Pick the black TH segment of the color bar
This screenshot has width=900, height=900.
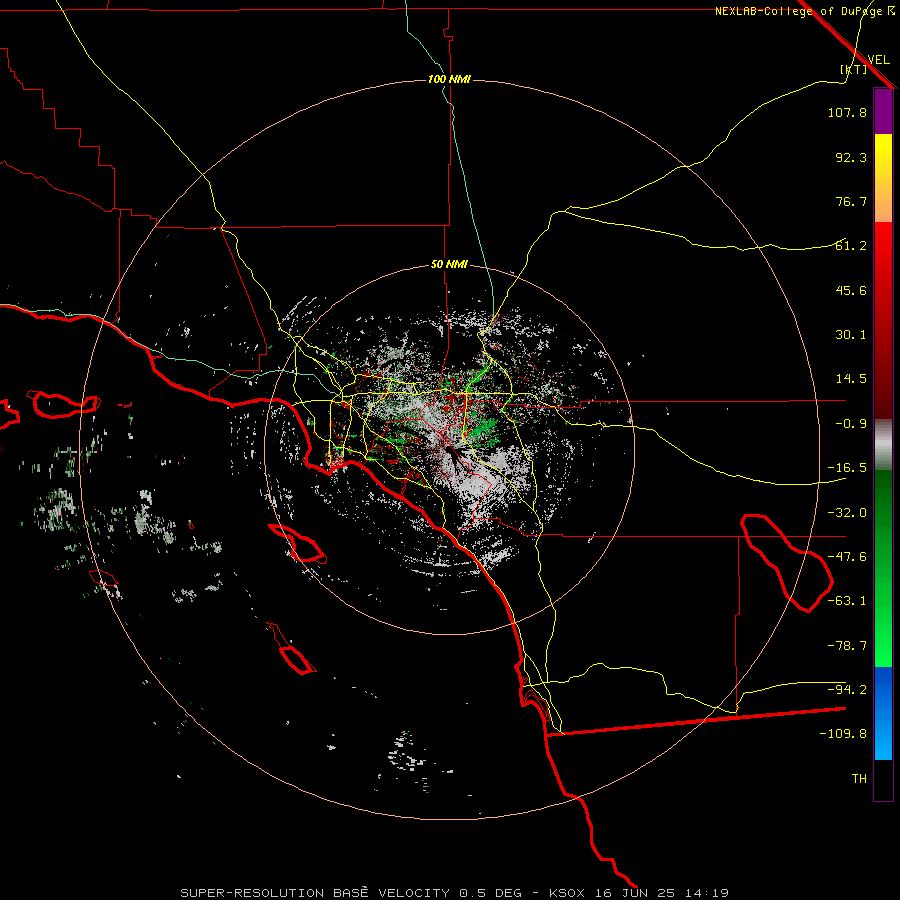click(883, 779)
